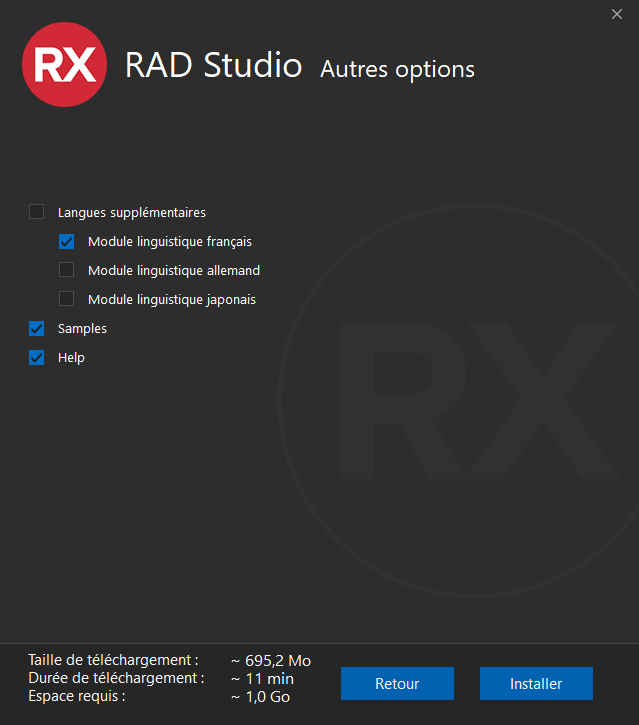This screenshot has width=639, height=725.
Task: Click the download size value 695,2 Mo
Action: coord(271,660)
